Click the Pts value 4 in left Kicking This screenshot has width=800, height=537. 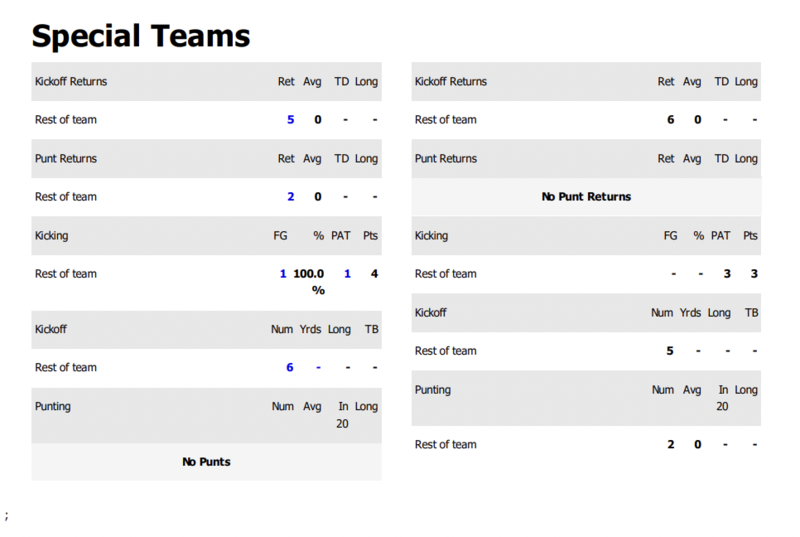coord(374,274)
